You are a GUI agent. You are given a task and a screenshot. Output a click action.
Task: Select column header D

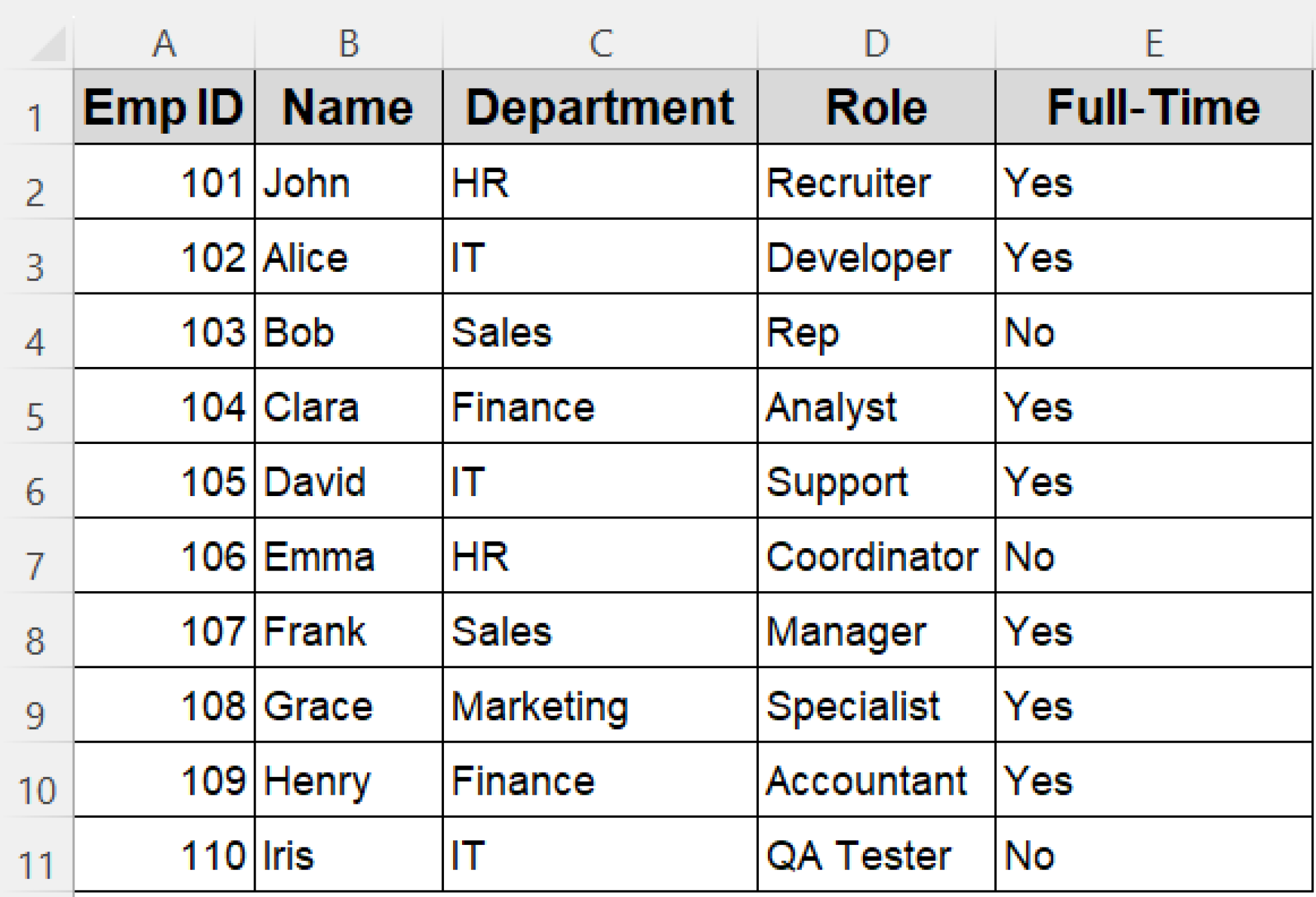tap(874, 44)
